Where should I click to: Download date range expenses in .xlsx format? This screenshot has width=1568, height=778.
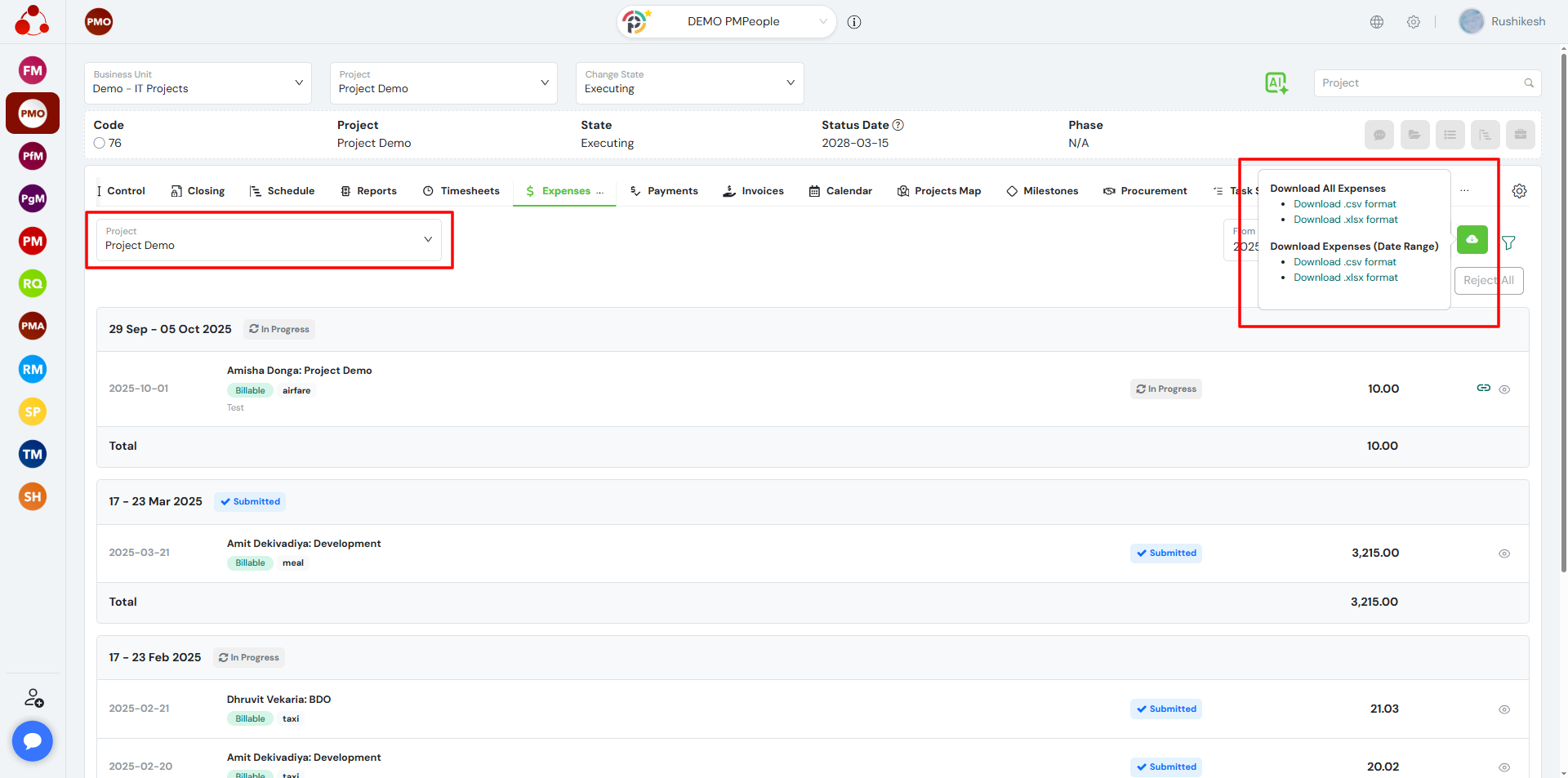(1345, 278)
